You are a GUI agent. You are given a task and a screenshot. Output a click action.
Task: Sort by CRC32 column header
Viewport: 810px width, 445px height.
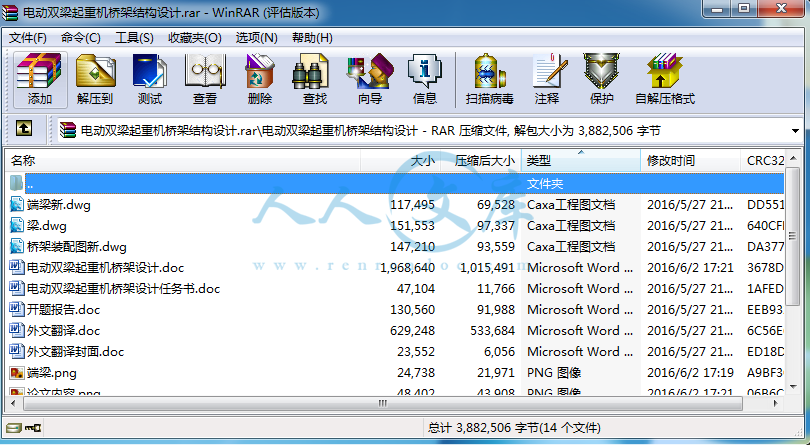(763, 161)
